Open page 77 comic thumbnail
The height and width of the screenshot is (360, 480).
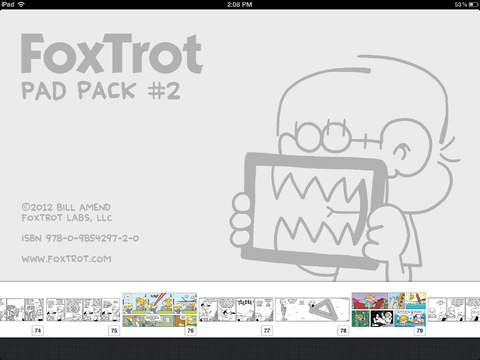pyautogui.click(x=236, y=310)
